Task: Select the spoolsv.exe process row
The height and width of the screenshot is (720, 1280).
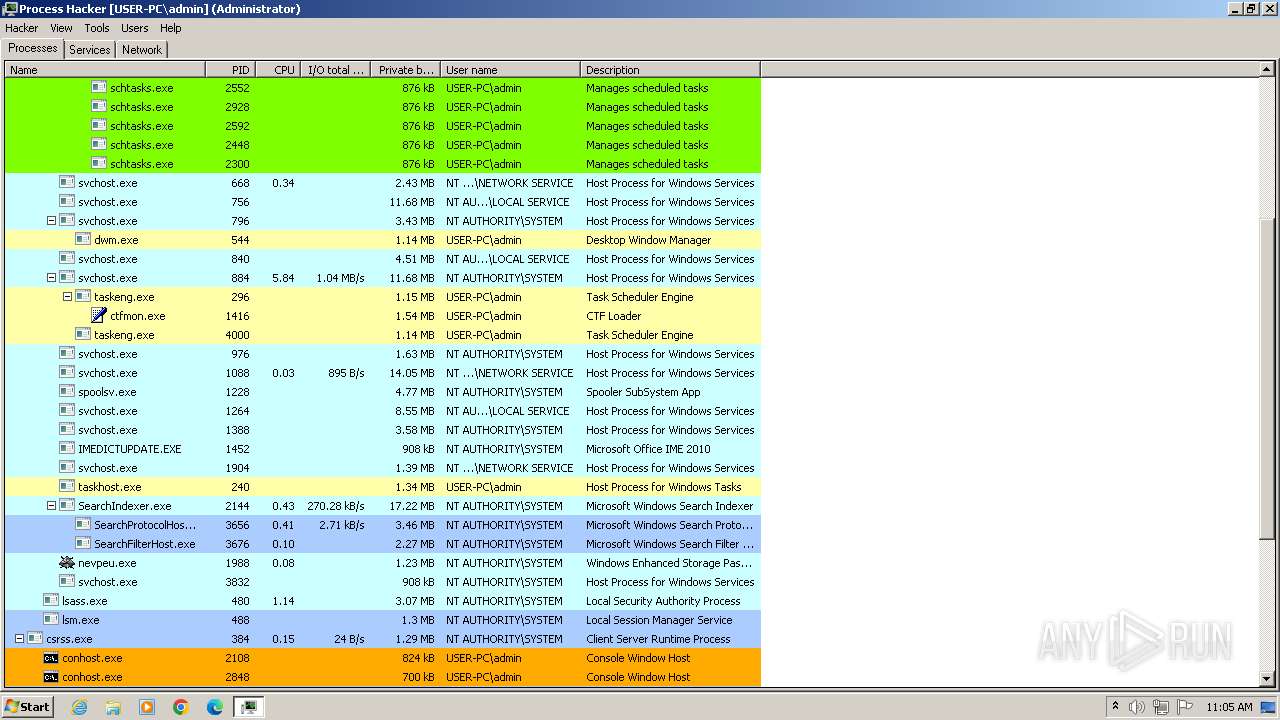Action: [383, 392]
